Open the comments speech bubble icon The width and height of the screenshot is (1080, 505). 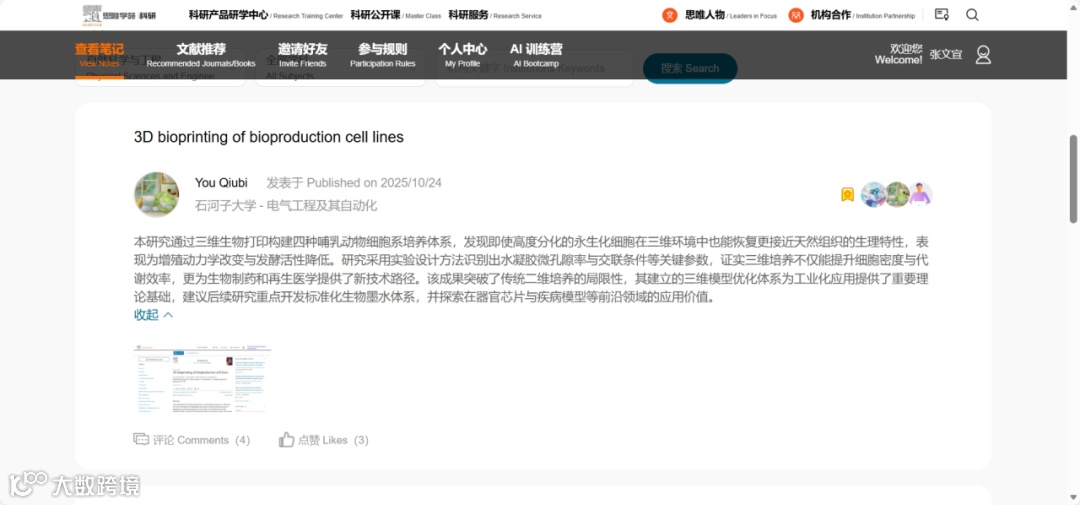(x=141, y=440)
